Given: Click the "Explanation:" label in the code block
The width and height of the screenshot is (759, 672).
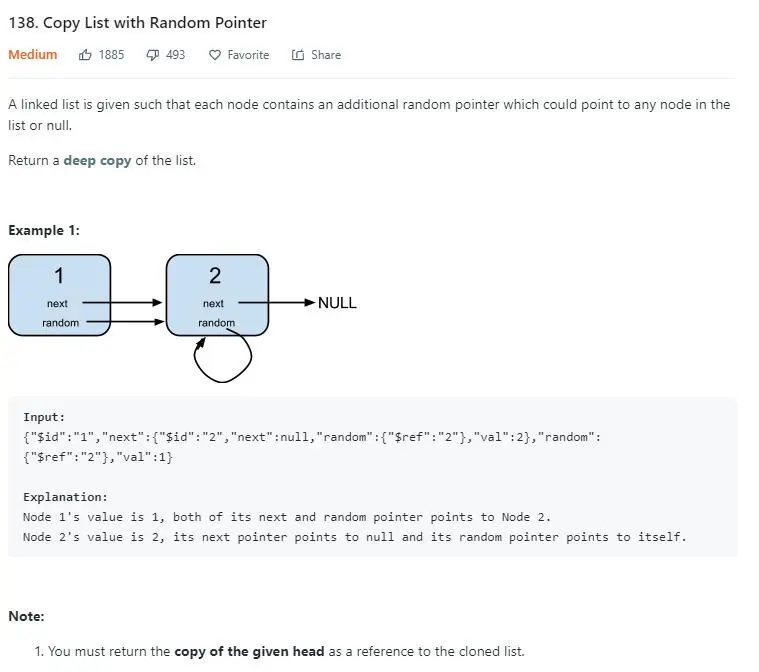Looking at the screenshot, I should click(65, 497).
